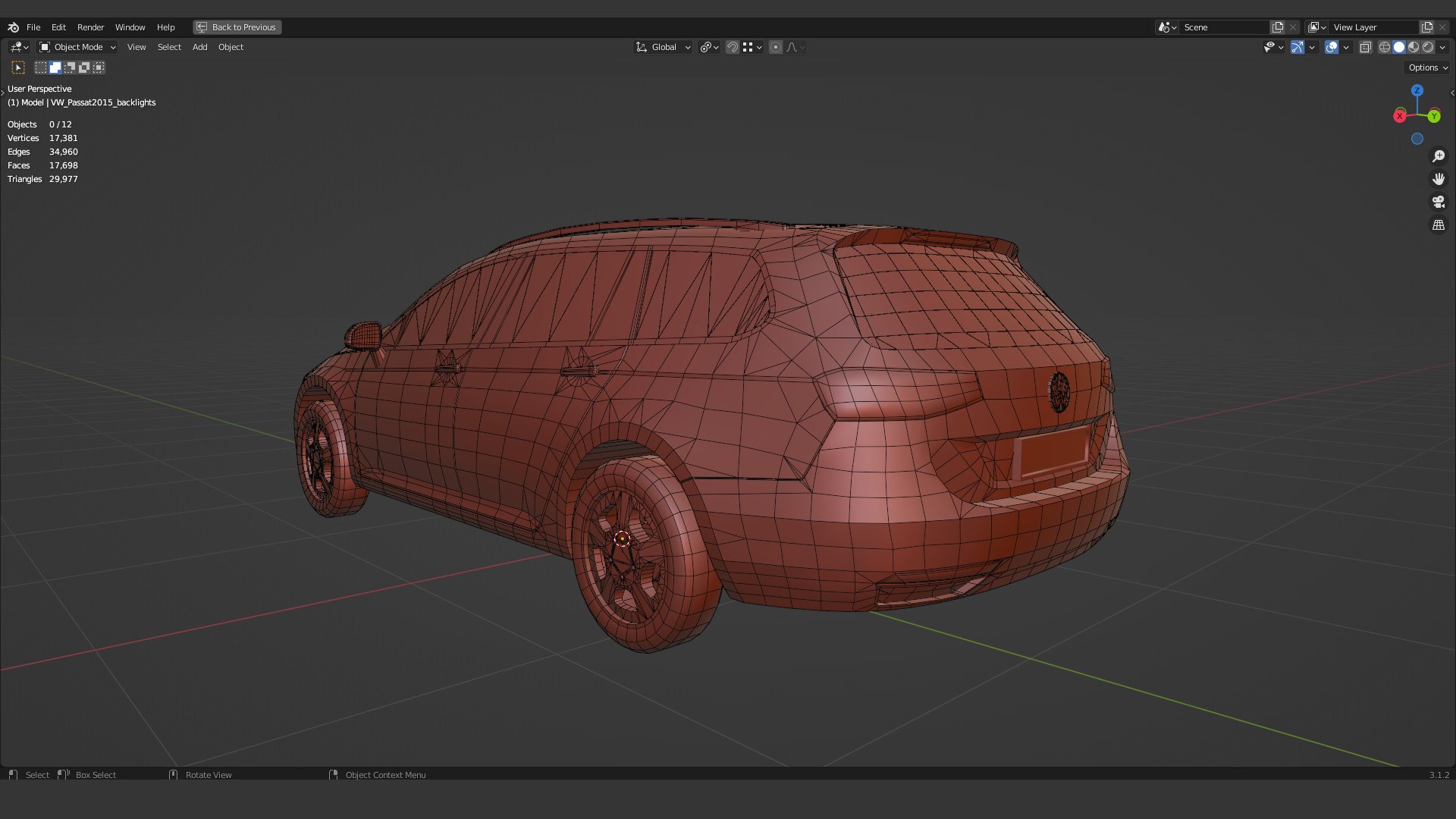Image resolution: width=1456 pixels, height=819 pixels.
Task: Choose Invert existing selection mode
Action: [x=84, y=67]
